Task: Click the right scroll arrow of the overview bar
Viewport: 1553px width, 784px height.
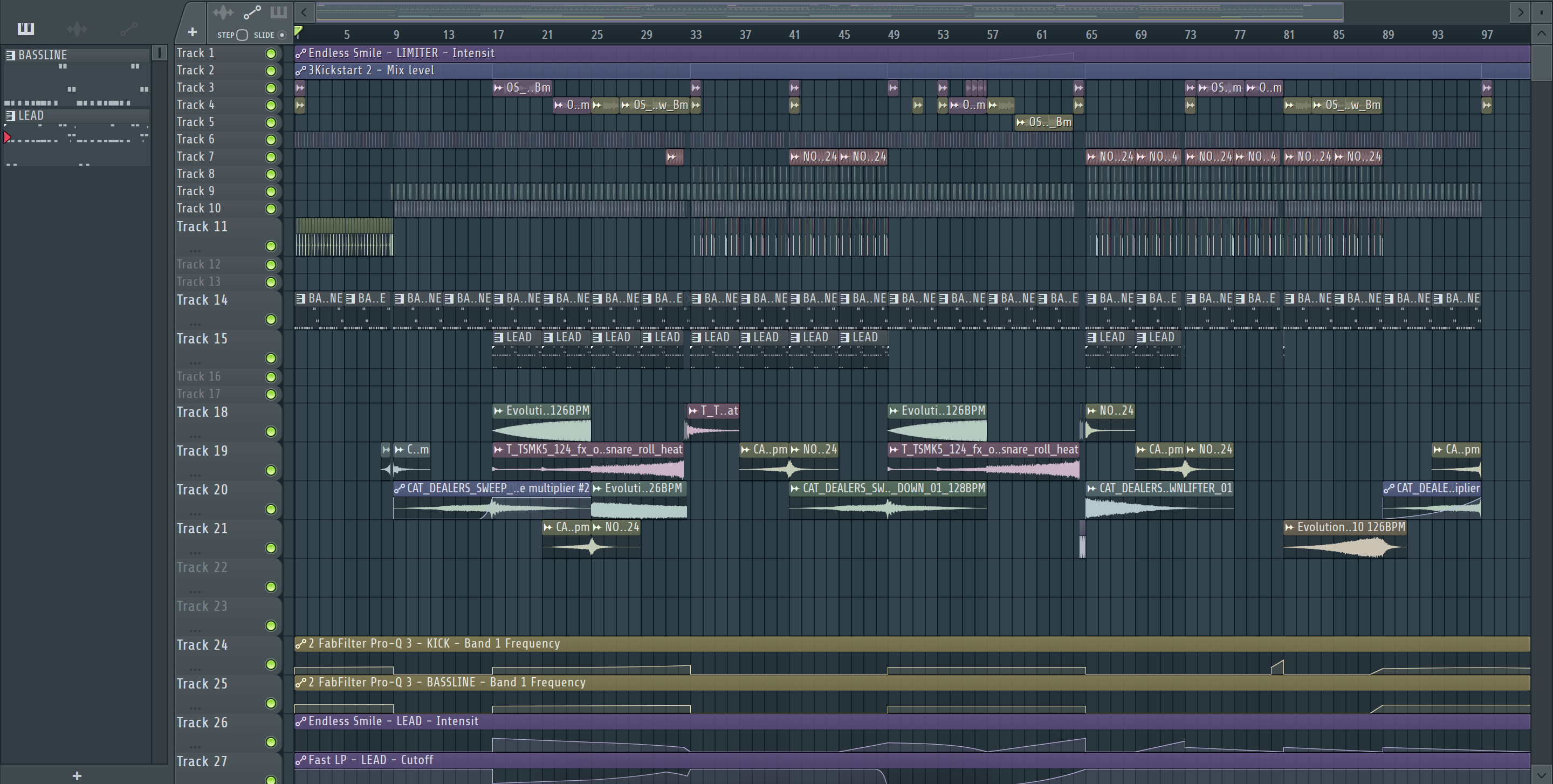Action: [1521, 12]
